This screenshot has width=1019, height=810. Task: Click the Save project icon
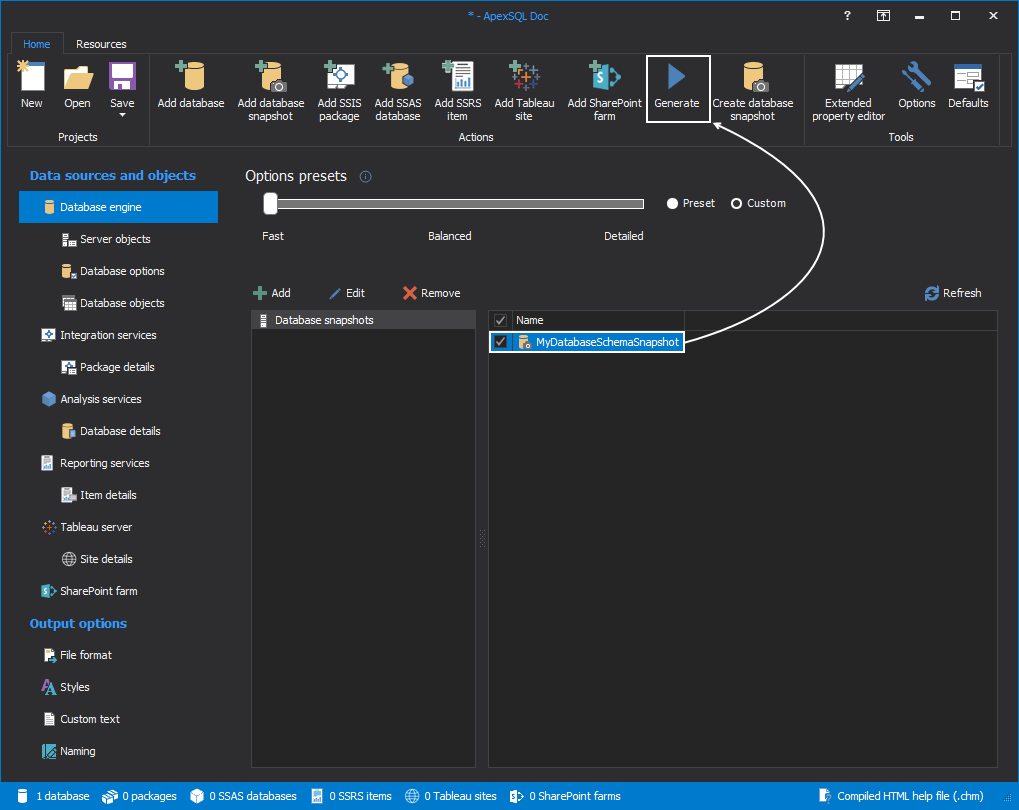[122, 77]
